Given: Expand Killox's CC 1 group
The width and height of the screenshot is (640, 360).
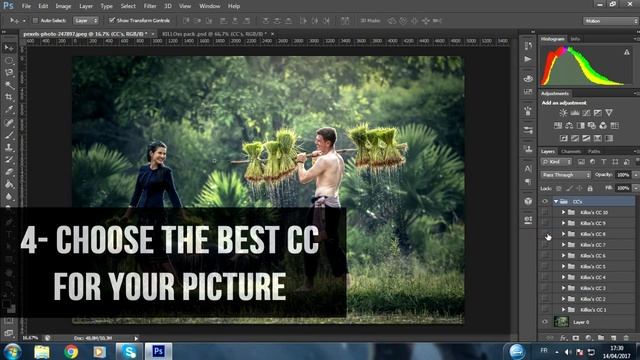Looking at the screenshot, I should coord(563,310).
